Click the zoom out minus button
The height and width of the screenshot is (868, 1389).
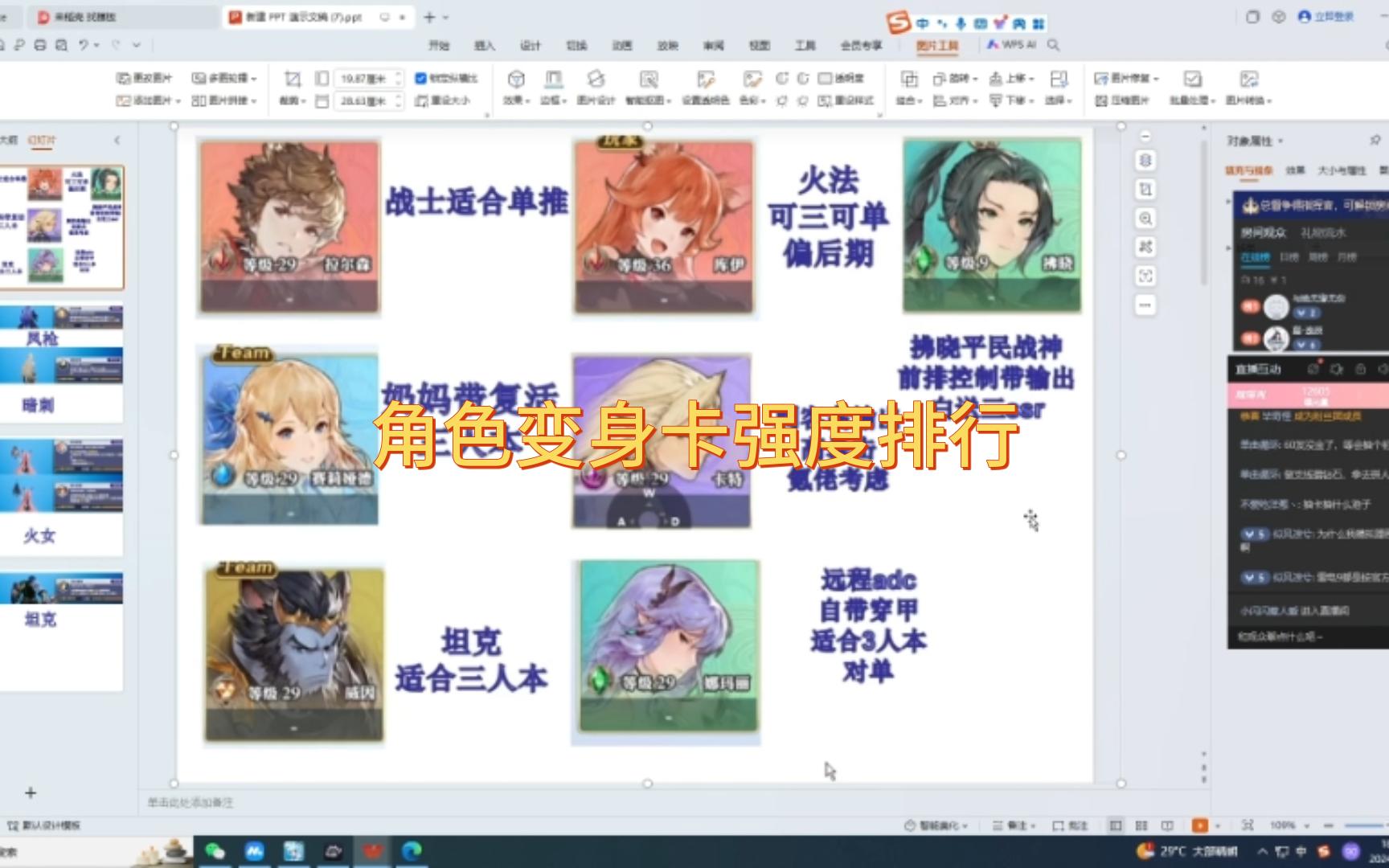1330,825
